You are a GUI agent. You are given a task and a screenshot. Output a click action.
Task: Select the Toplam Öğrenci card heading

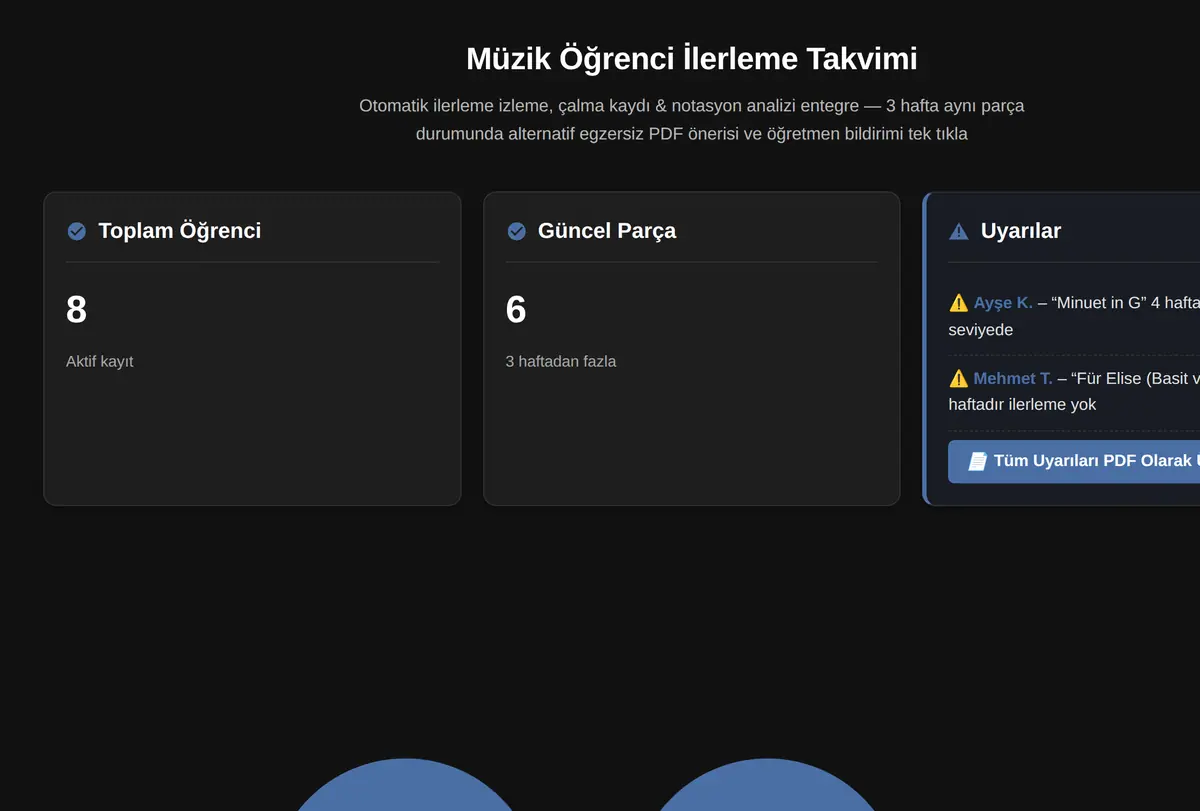pos(180,231)
